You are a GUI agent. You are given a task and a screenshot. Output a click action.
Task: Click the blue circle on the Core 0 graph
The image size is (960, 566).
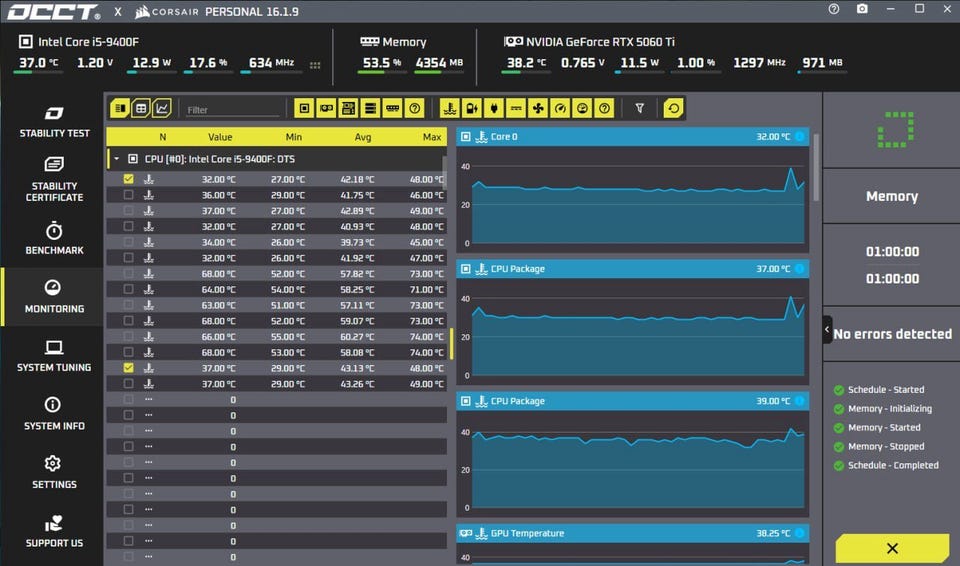(x=800, y=137)
